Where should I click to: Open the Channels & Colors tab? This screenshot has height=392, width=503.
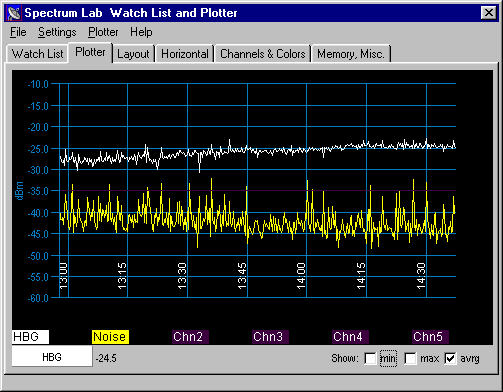(263, 54)
